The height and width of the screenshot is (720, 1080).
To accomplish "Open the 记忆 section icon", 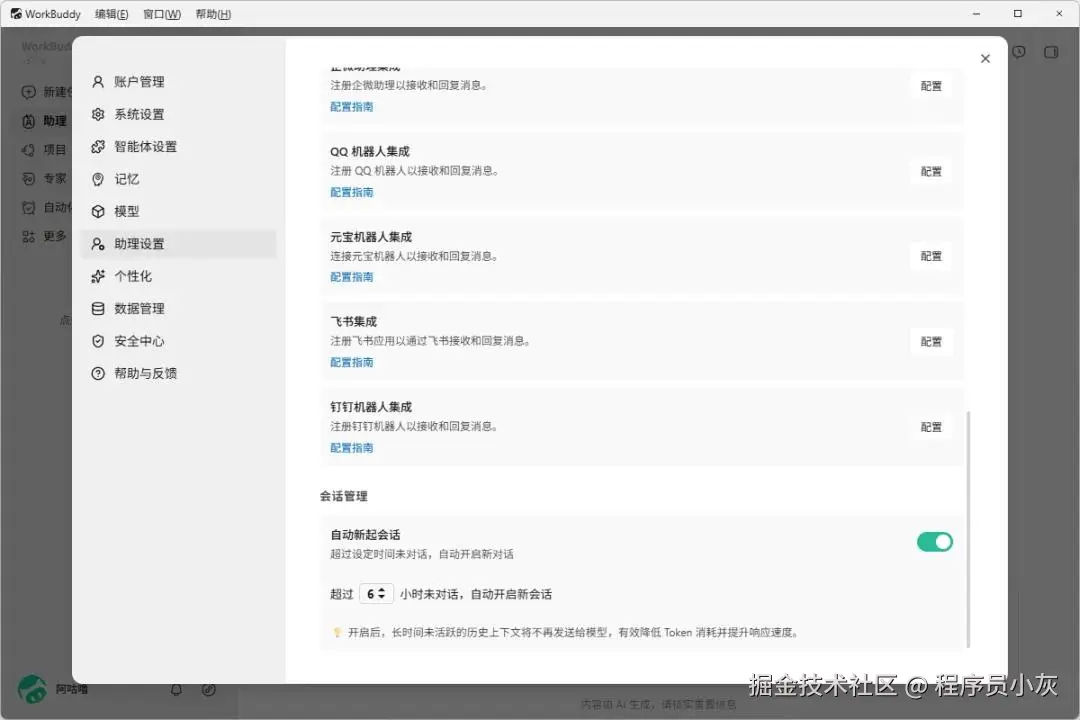I will [98, 179].
